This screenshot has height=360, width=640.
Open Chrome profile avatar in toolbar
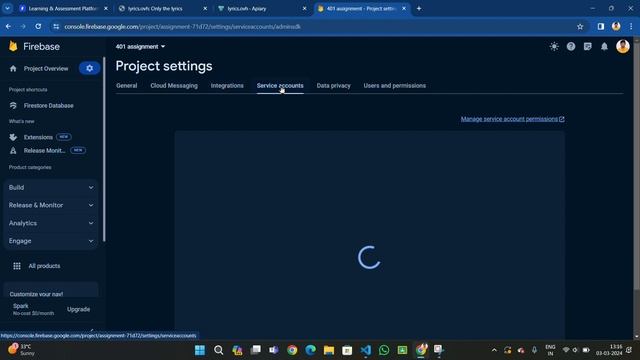616,27
